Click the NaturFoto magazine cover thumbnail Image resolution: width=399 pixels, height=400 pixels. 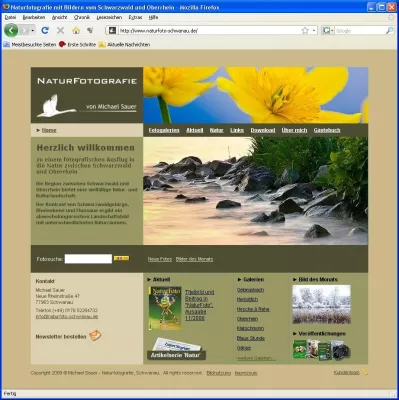pos(165,308)
